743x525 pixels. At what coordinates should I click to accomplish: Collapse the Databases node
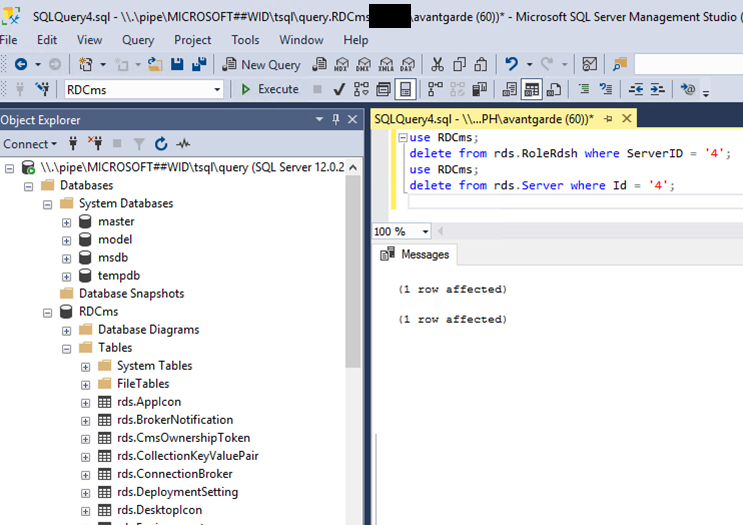pos(28,186)
